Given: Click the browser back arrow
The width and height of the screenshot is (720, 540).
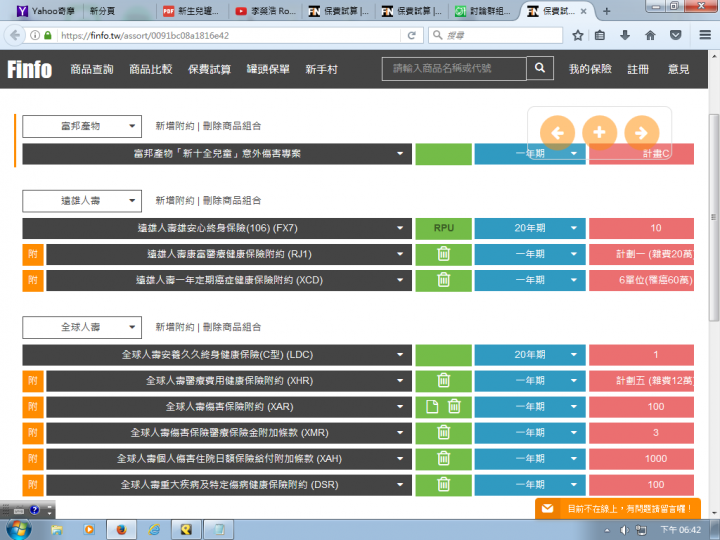Looking at the screenshot, I should 15,35.
